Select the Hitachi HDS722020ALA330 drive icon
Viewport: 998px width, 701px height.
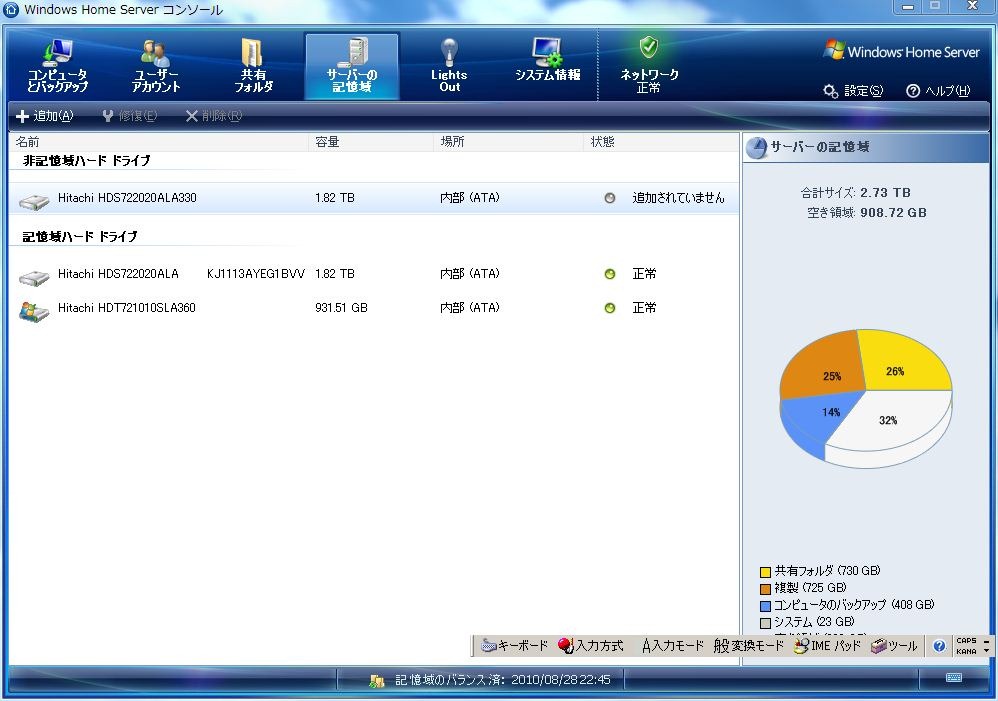34,201
